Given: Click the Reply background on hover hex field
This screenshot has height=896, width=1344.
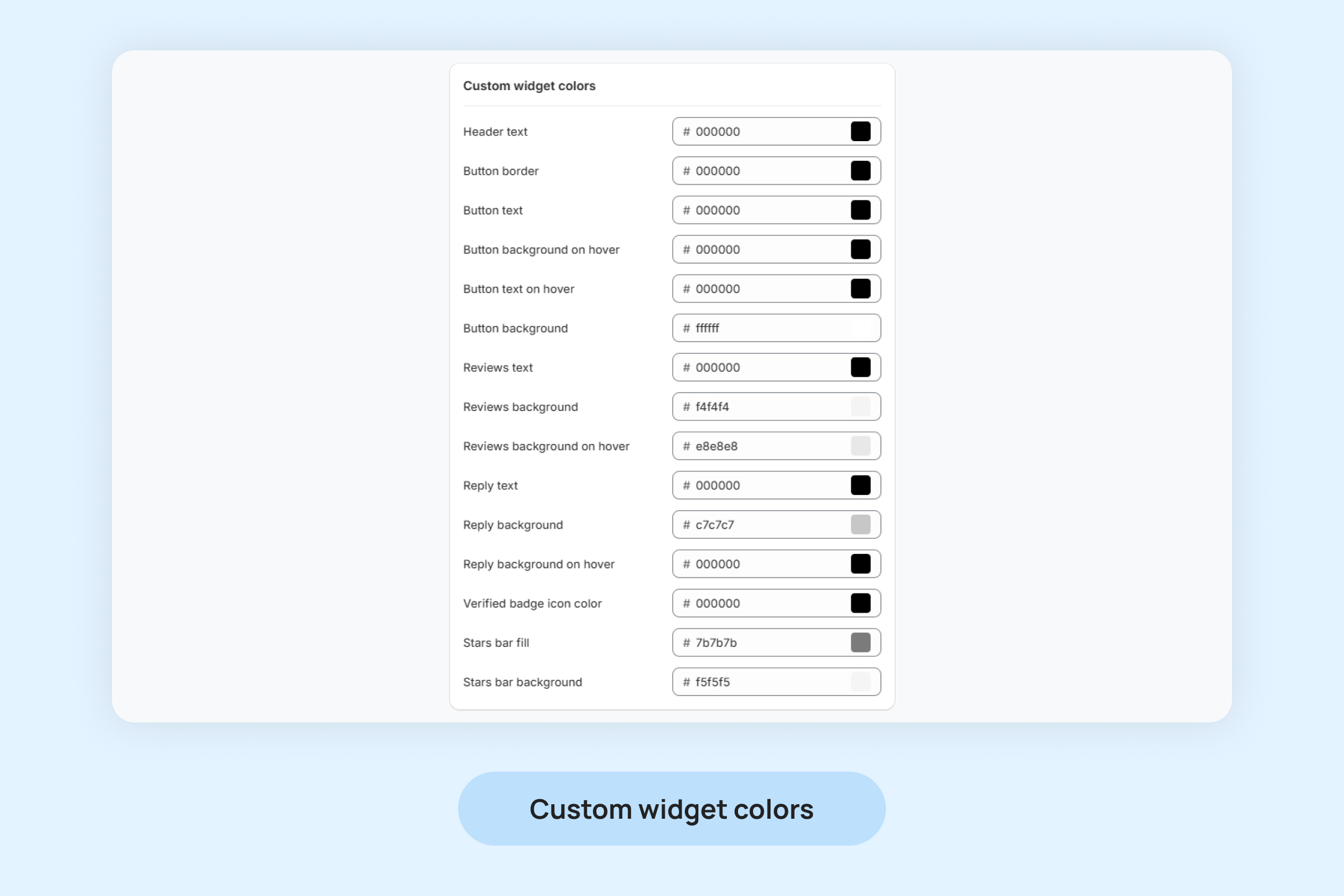Looking at the screenshot, I should (766, 564).
